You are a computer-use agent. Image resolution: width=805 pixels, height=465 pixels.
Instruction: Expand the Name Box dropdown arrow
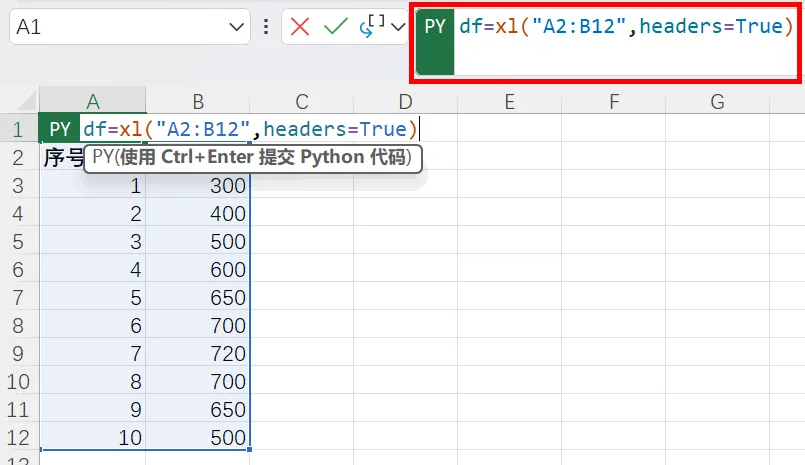pos(236,27)
